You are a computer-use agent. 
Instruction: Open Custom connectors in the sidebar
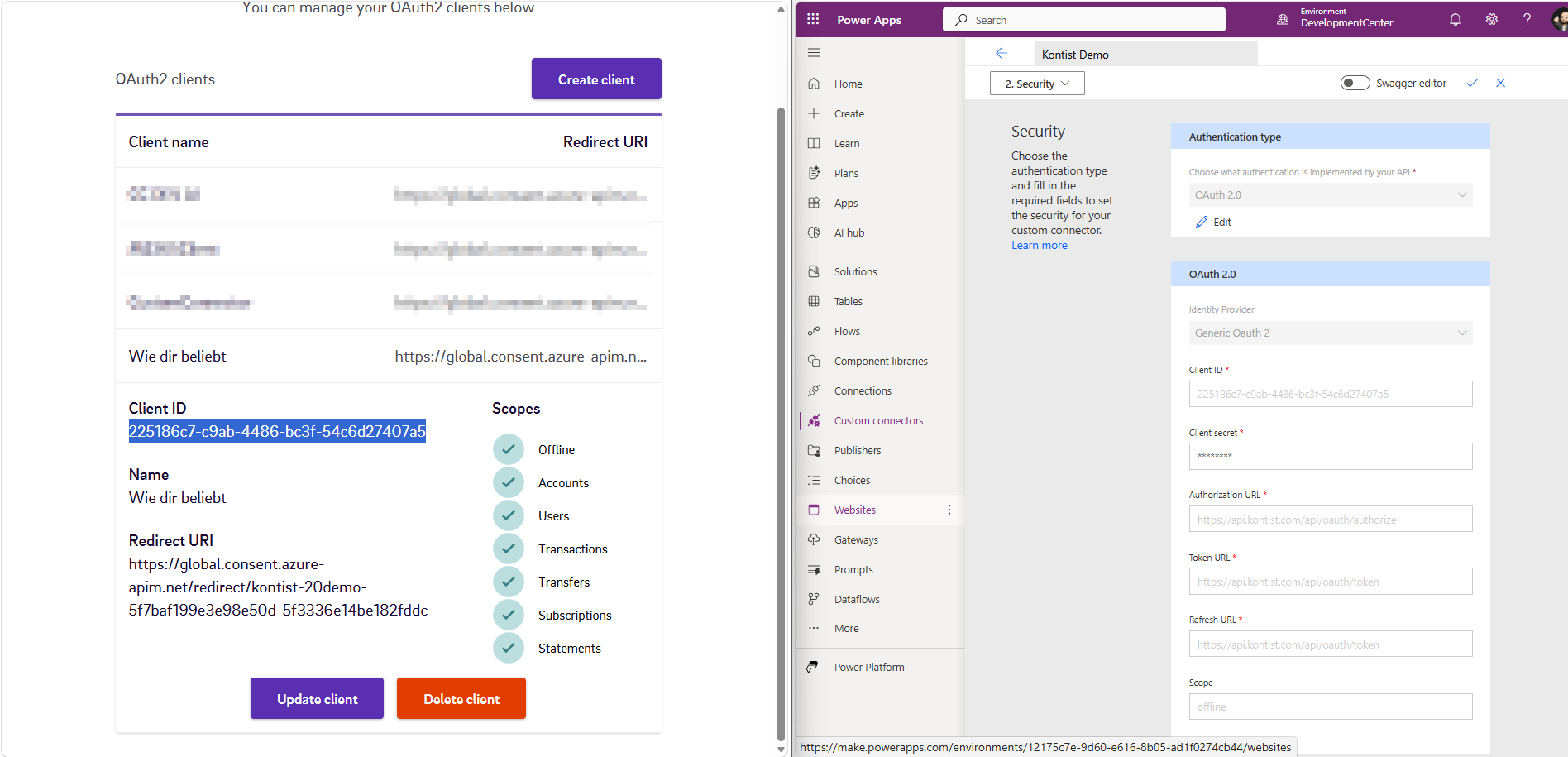(878, 420)
